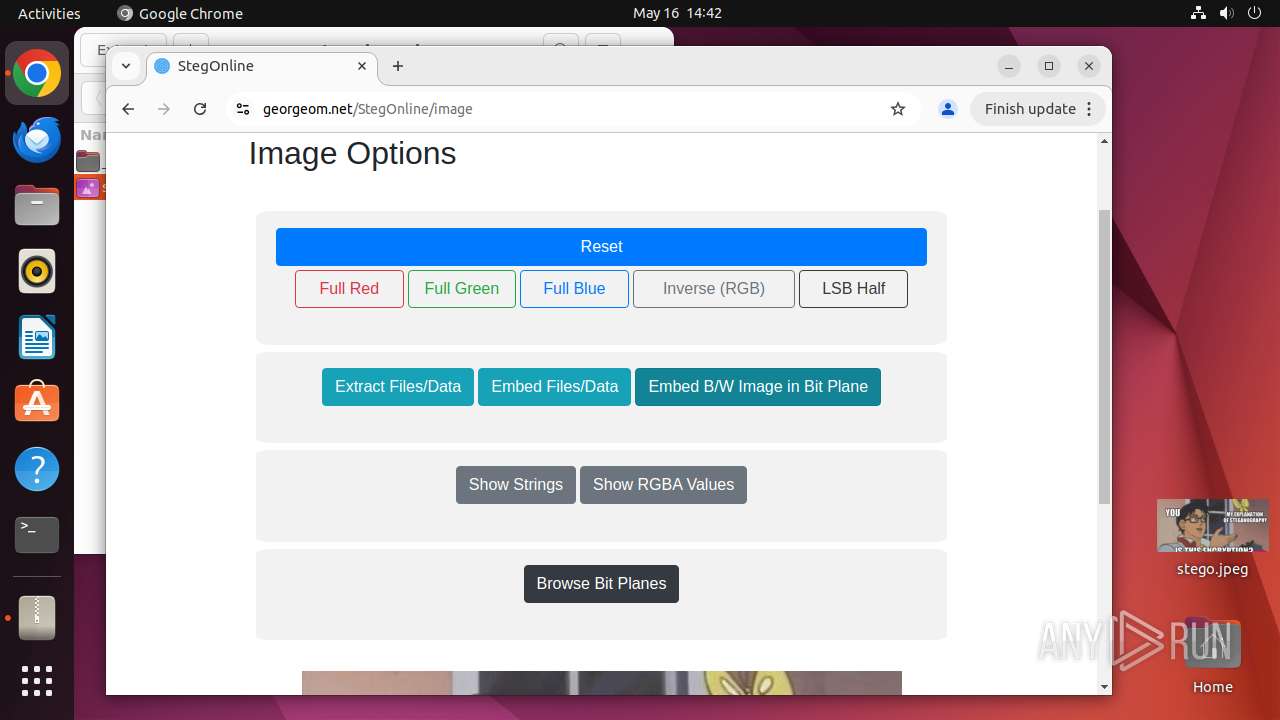1280x720 pixels.
Task: Apply the LSB Half option
Action: coord(853,289)
